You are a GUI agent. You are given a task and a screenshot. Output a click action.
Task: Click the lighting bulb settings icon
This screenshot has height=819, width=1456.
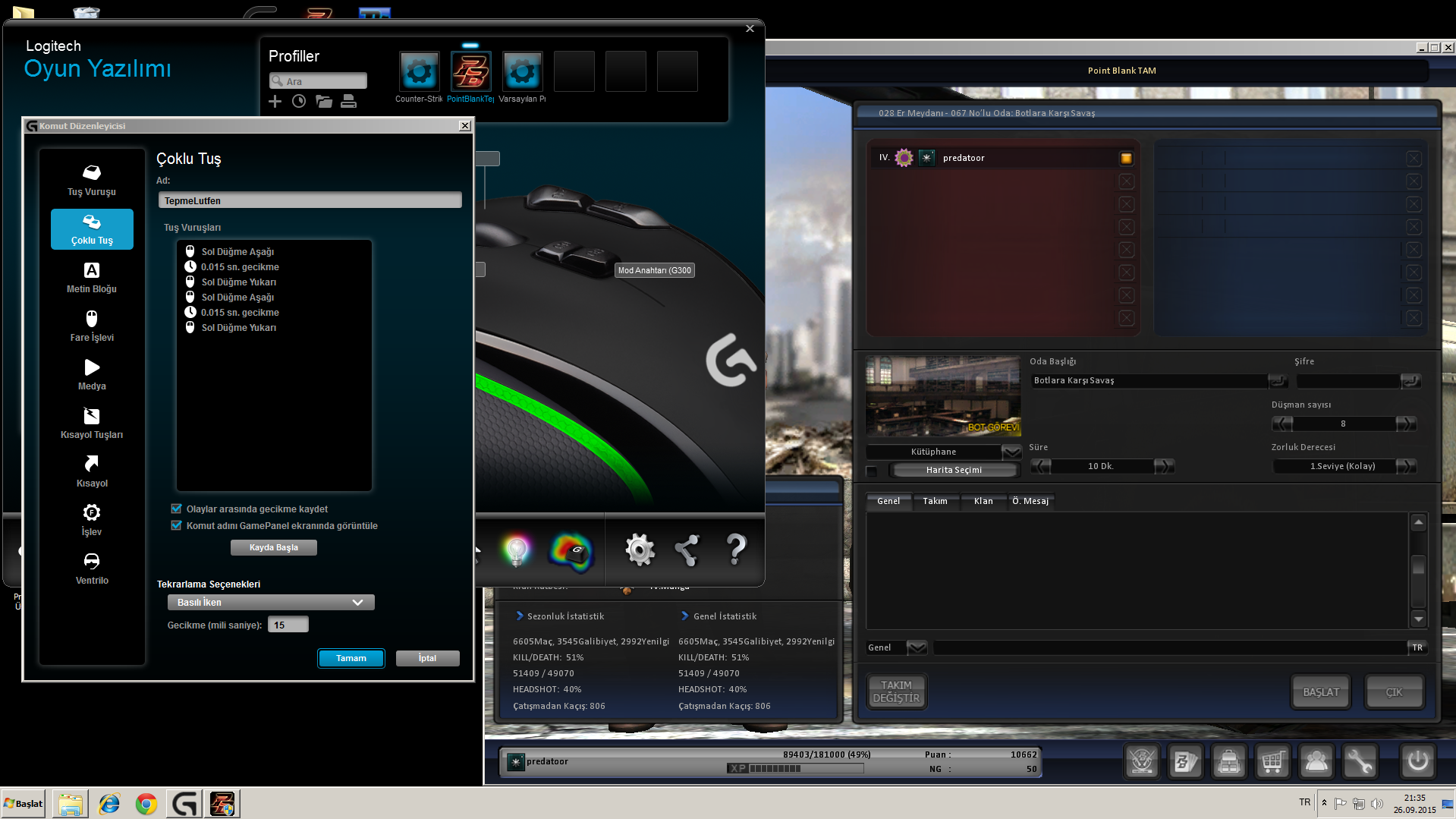click(517, 550)
